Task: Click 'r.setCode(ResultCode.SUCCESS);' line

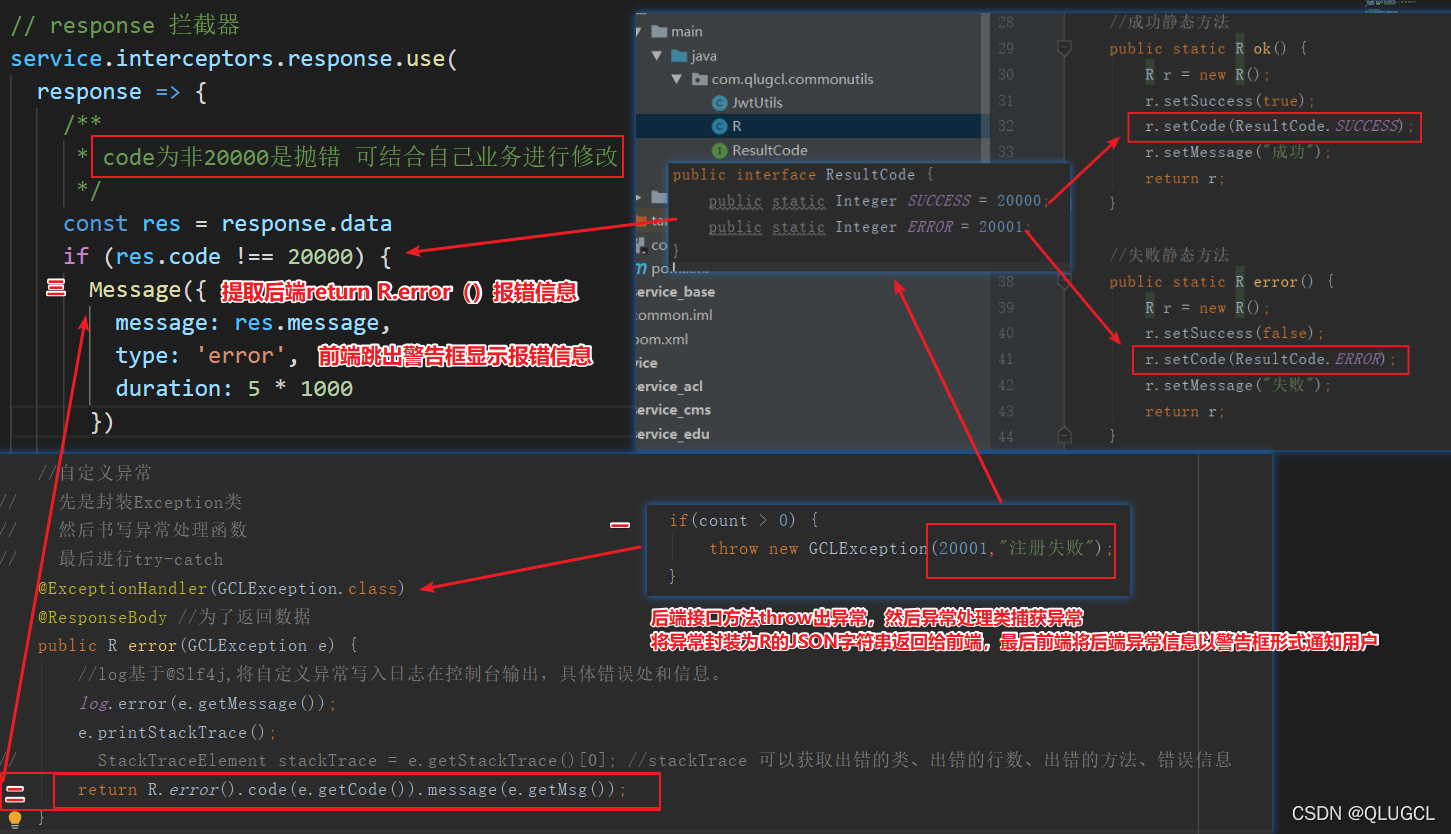Action: click(1280, 127)
